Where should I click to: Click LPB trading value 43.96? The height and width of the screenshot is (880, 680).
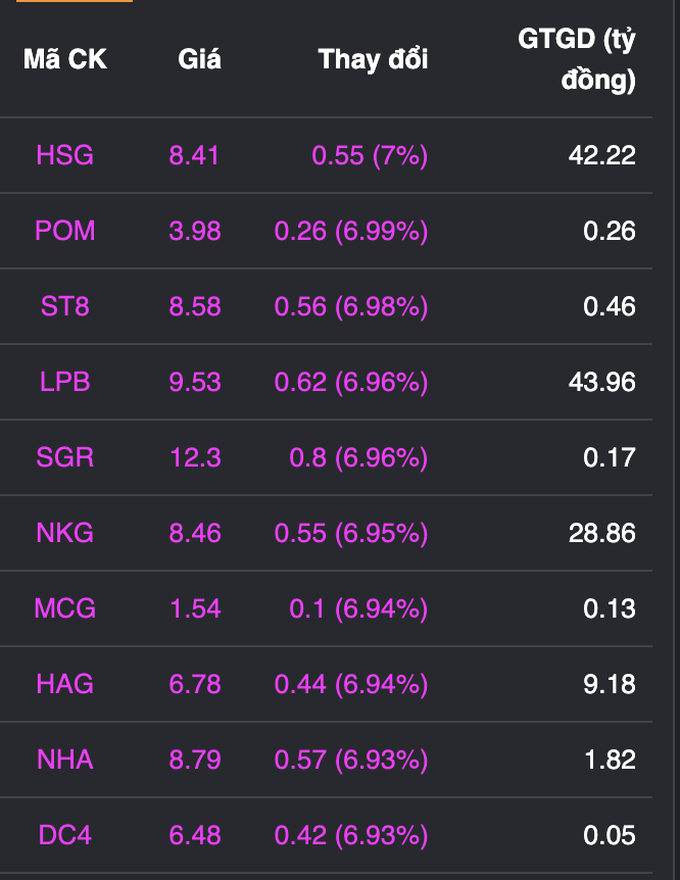pos(602,382)
